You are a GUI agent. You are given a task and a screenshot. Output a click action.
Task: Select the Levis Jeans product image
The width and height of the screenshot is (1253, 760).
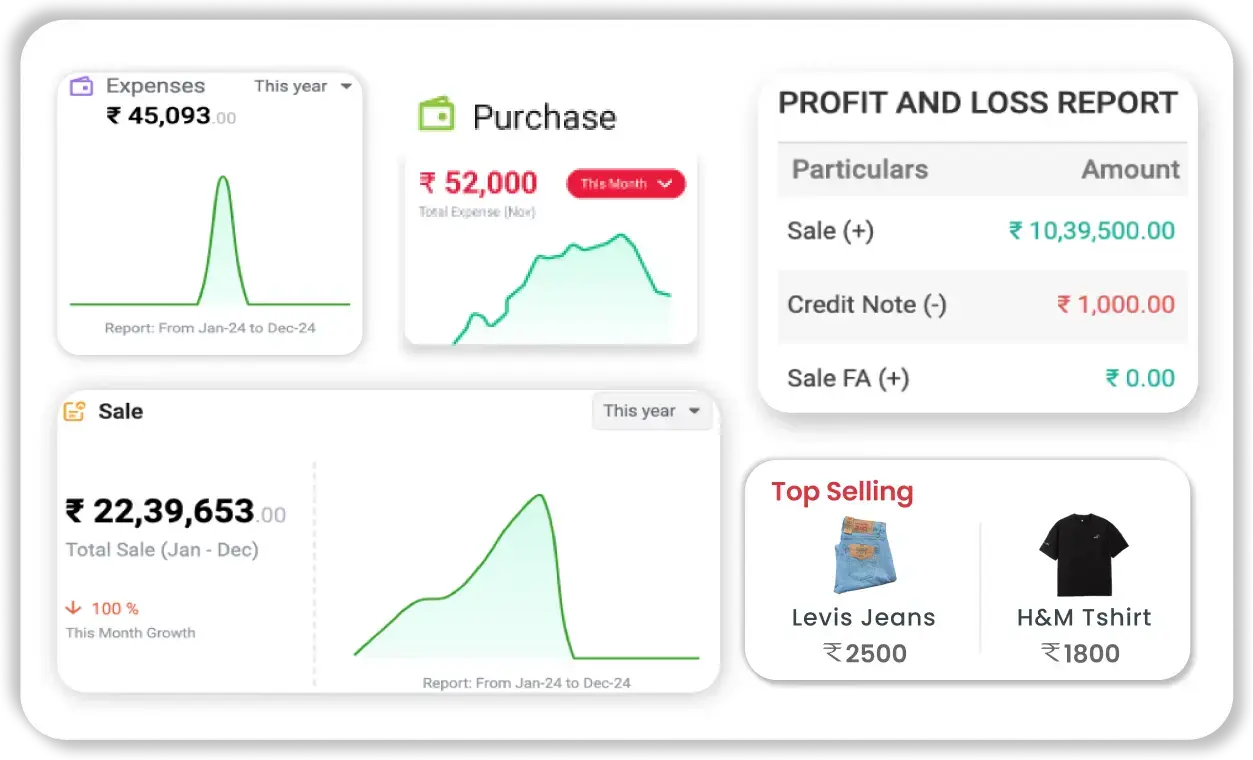coord(863,554)
